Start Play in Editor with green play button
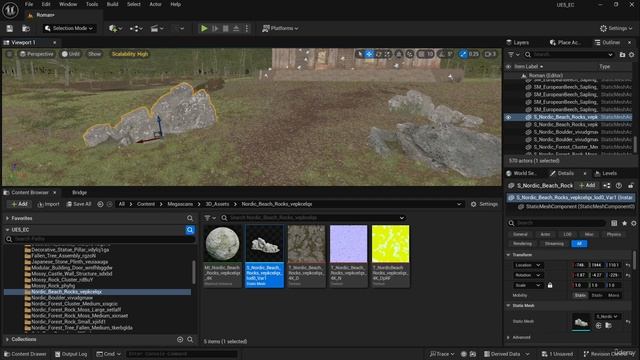This screenshot has width=640, height=360. (204, 29)
